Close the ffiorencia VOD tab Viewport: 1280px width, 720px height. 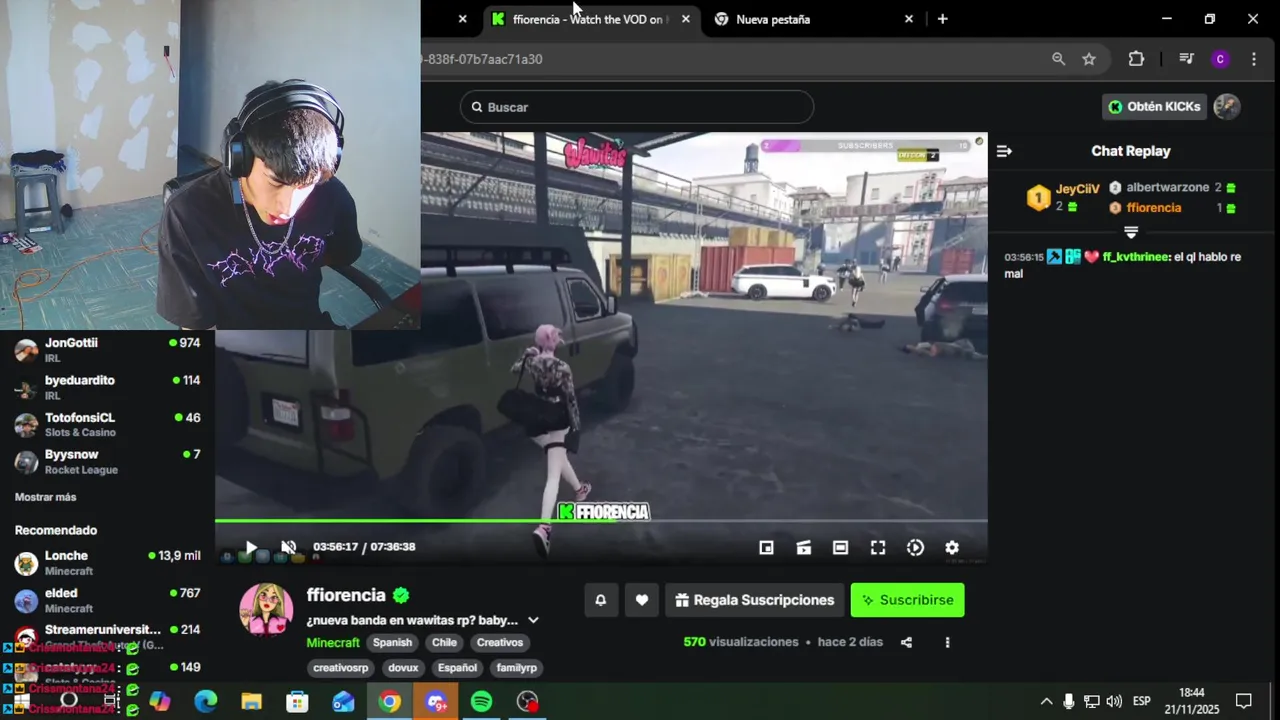[685, 19]
